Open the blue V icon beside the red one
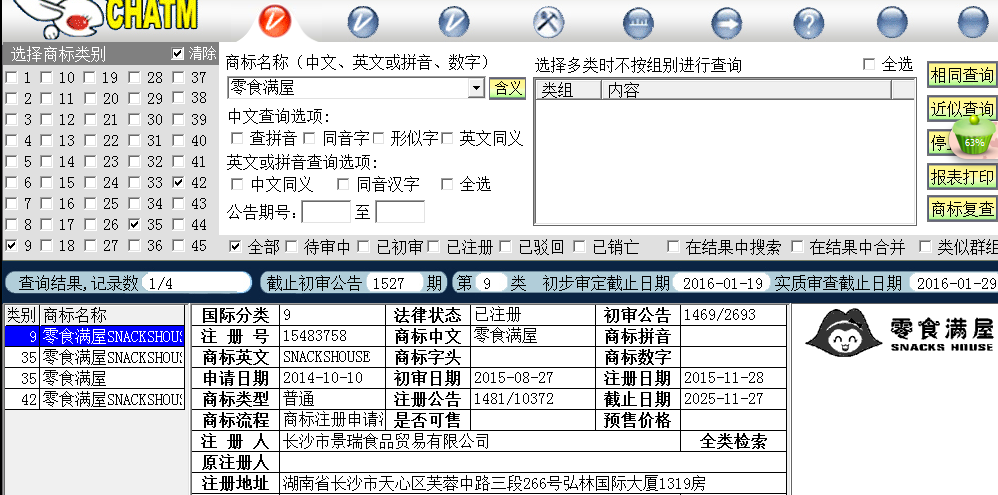The width and height of the screenshot is (998, 495). tap(363, 22)
